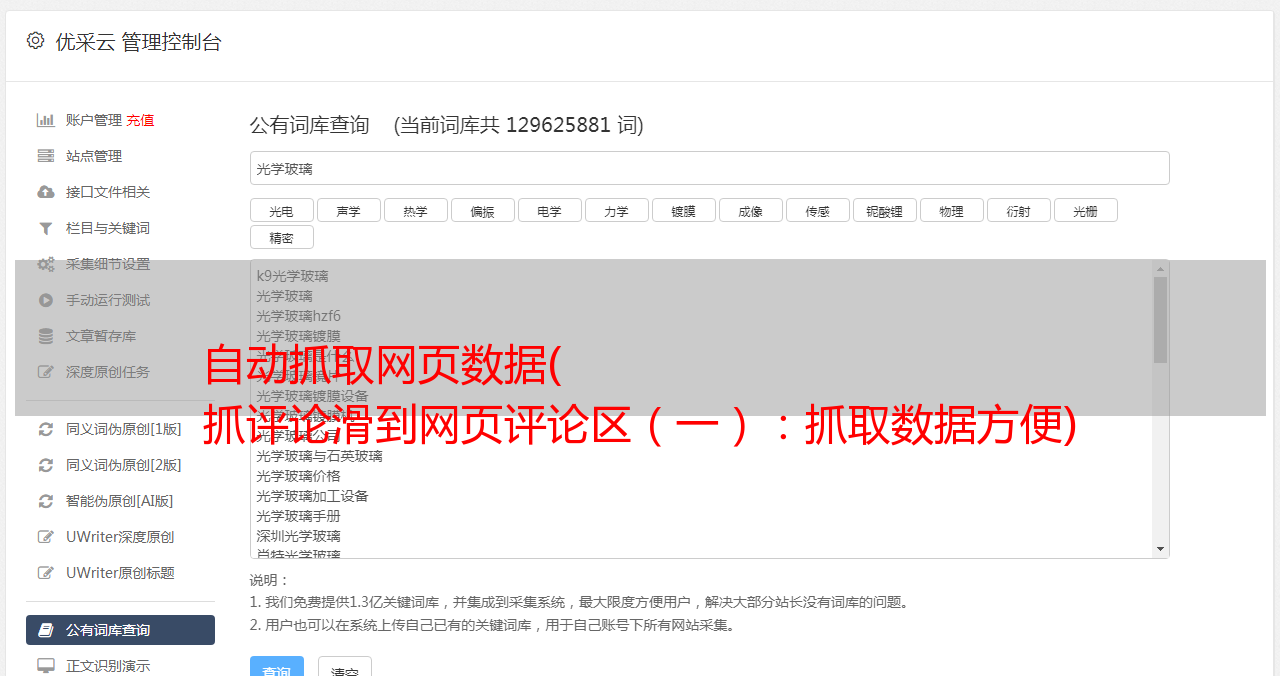1280x676 pixels.
Task: Pick the 光栅 tag button
Action: (x=1086, y=210)
